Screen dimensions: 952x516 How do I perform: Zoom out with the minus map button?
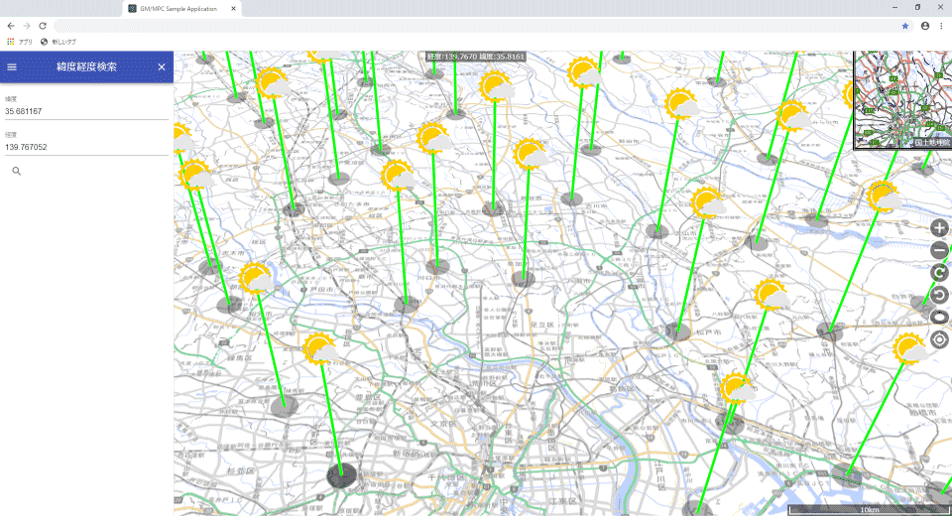(x=939, y=251)
